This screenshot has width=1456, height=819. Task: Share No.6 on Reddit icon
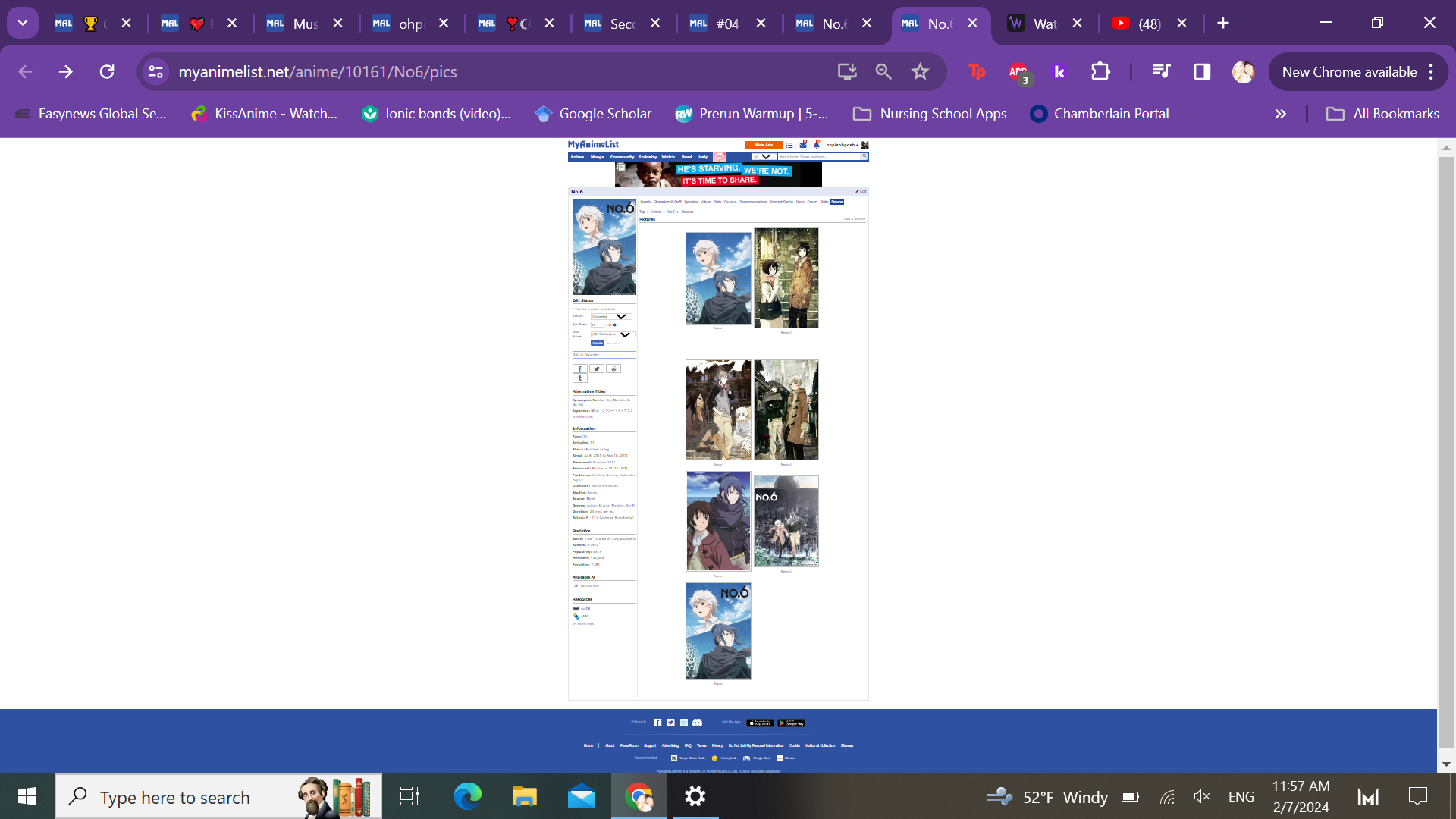(613, 369)
